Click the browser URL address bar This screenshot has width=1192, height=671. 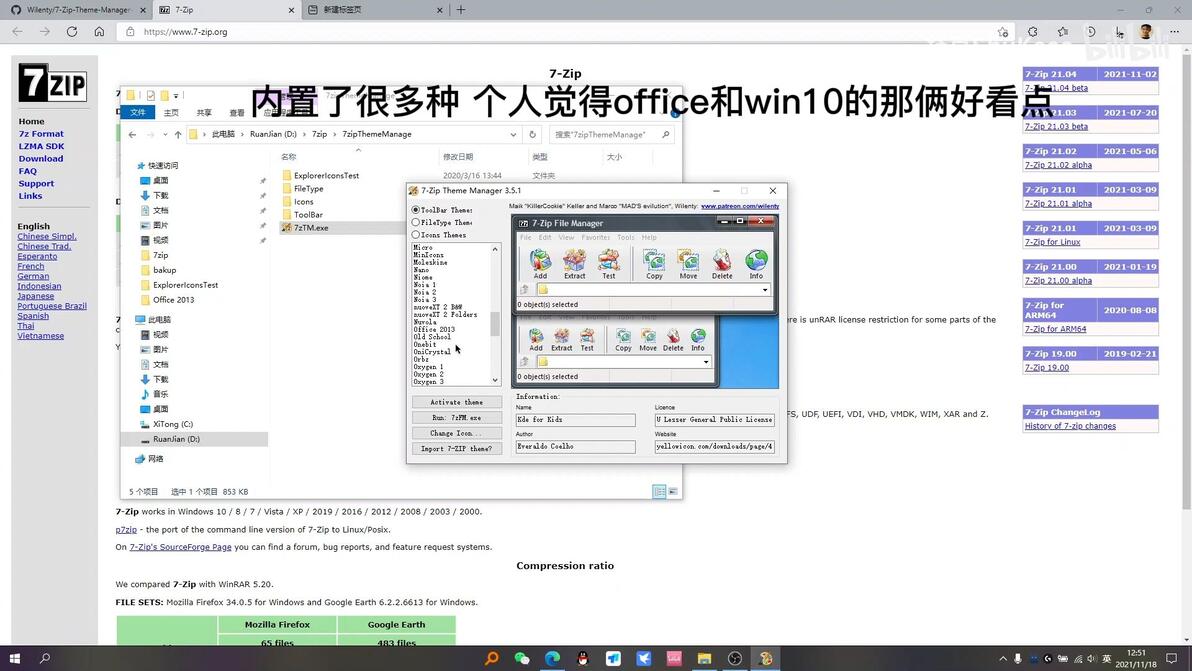566,32
